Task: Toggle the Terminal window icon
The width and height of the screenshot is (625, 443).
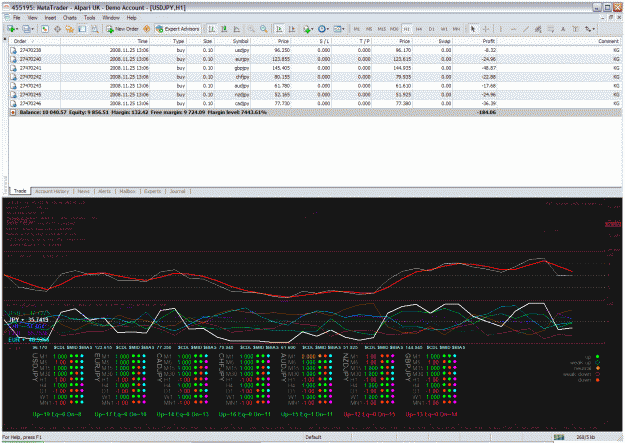Action: [82, 29]
